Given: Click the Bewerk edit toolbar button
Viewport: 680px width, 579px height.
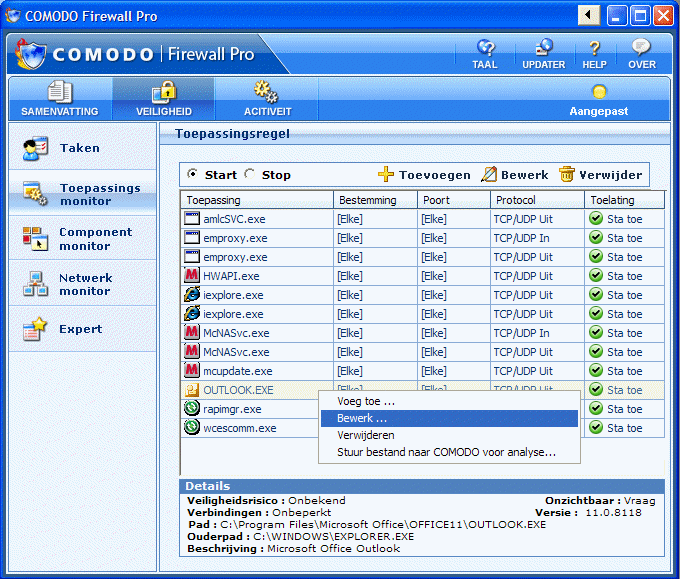Looking at the screenshot, I should pos(515,175).
